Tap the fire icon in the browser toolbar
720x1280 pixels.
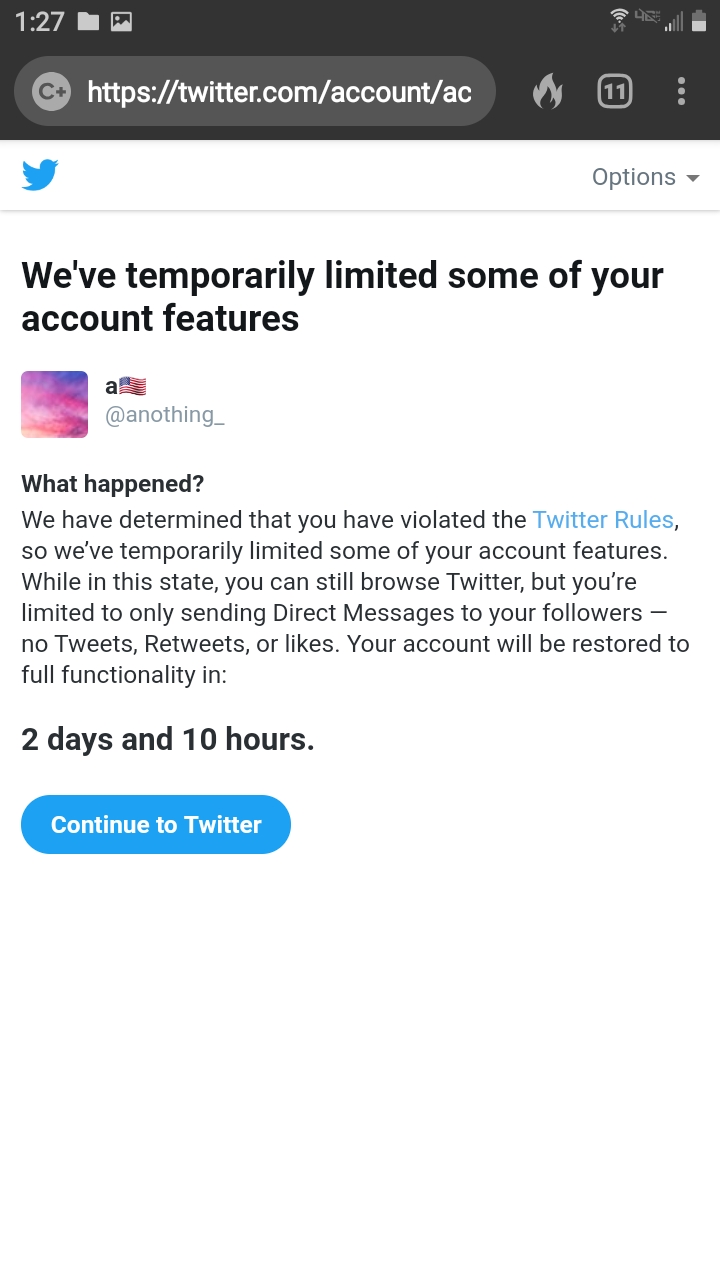click(547, 93)
